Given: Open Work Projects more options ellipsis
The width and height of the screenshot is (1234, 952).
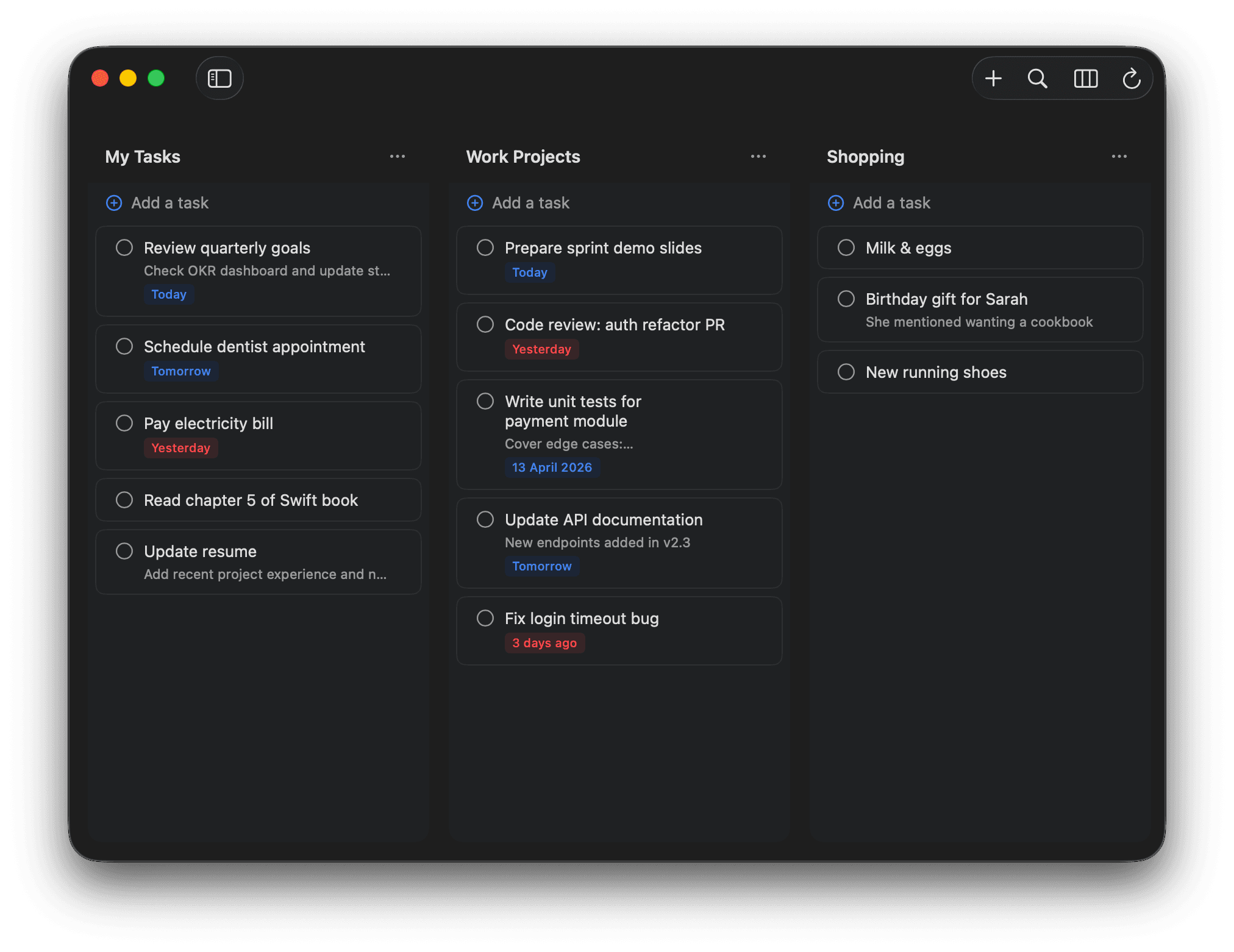Looking at the screenshot, I should [x=758, y=157].
